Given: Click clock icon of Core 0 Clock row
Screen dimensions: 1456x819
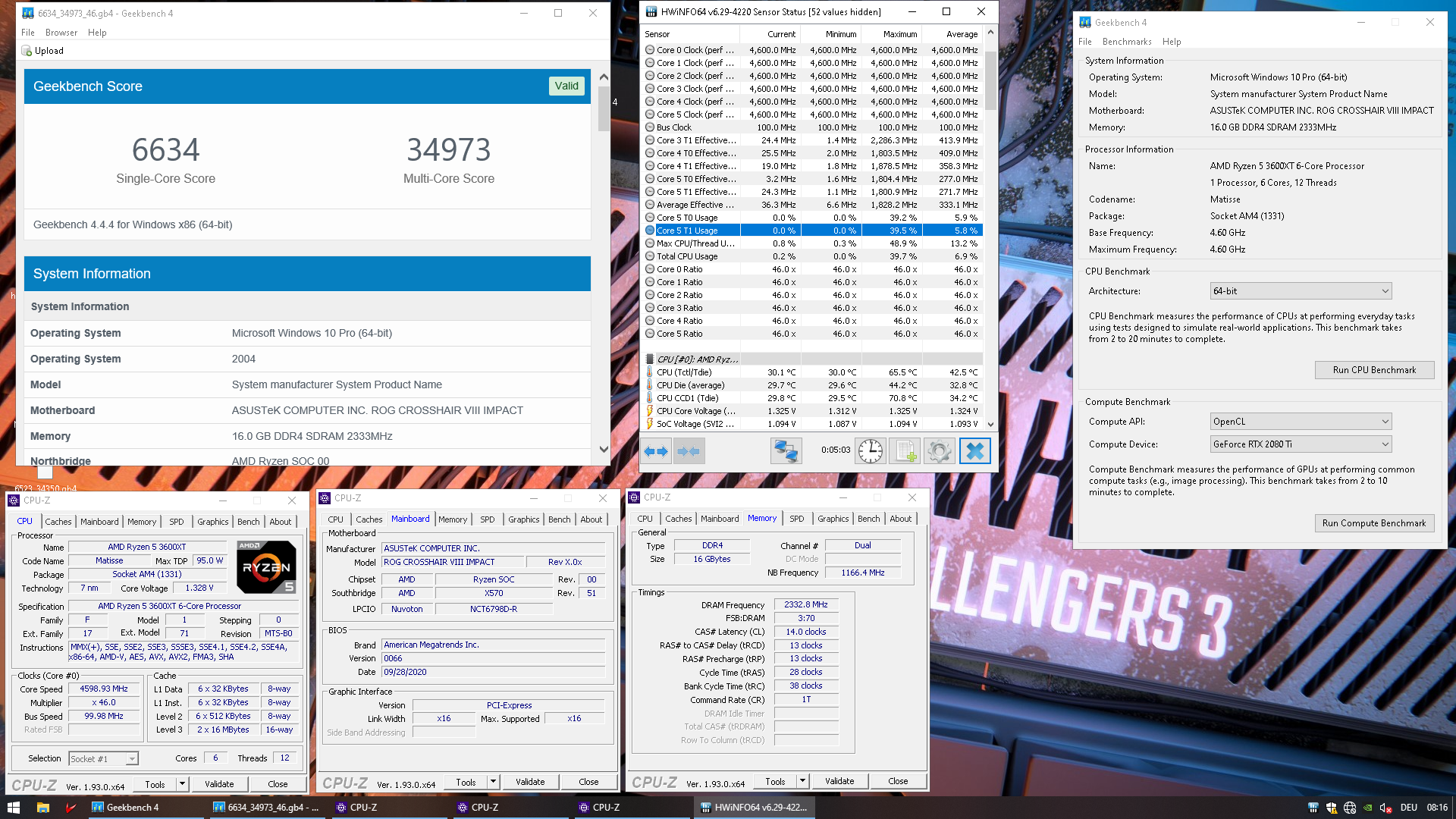Looking at the screenshot, I should tap(650, 50).
